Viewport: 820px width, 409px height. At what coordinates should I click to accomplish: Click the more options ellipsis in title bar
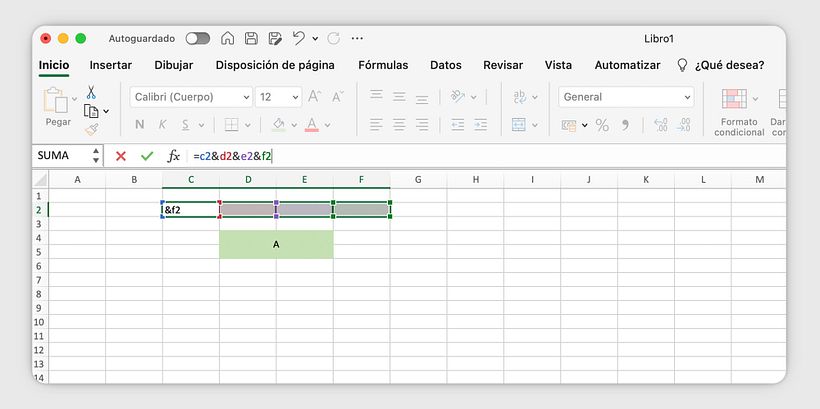pos(357,38)
